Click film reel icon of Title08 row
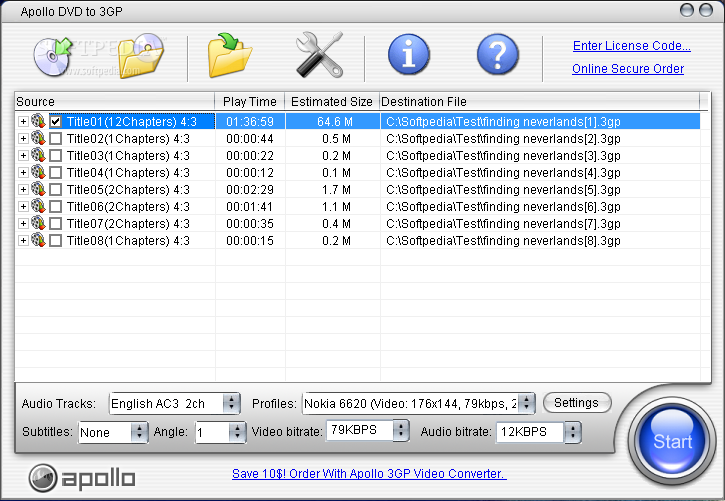The image size is (725, 501). click(38, 240)
